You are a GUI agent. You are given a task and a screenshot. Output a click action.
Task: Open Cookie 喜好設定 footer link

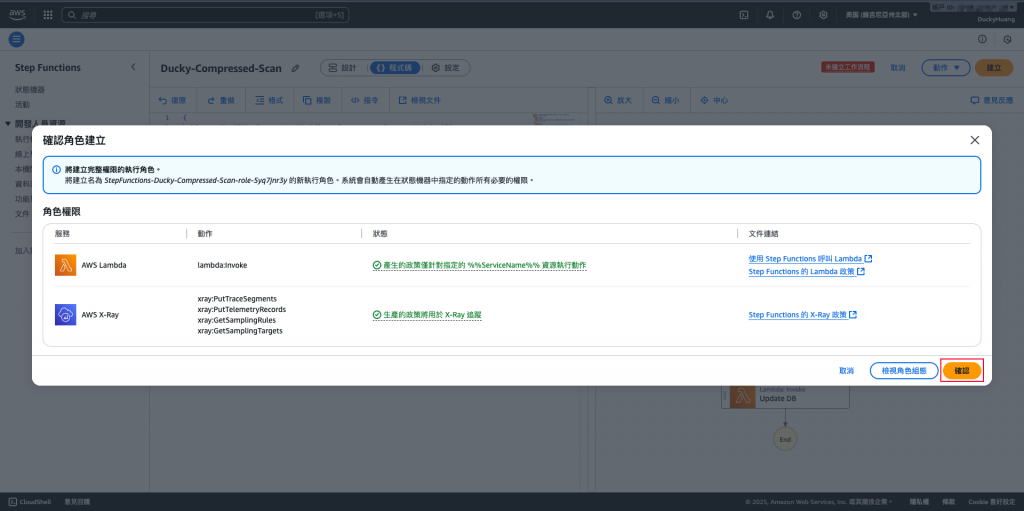pos(991,502)
